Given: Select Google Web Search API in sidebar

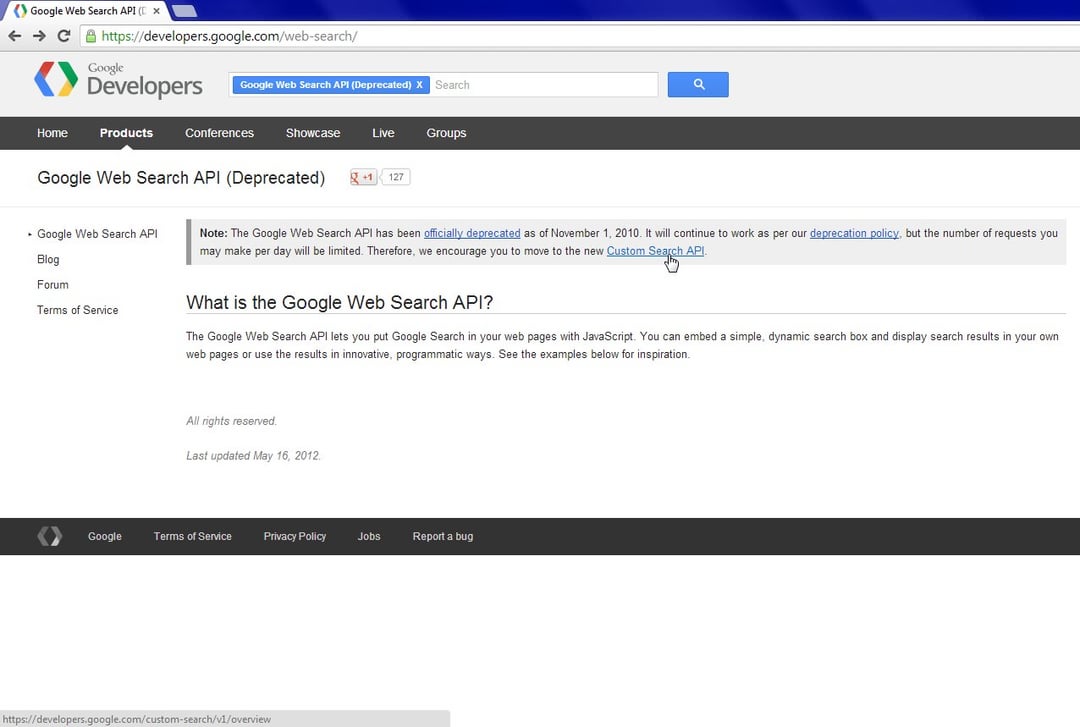Looking at the screenshot, I should click(97, 234).
